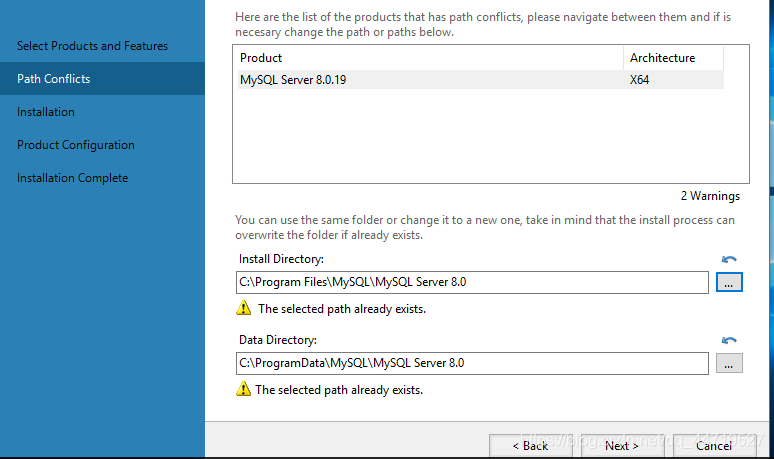Screen dimensions: 774x459
Task: Go to the Installation step in sidebar
Action: pos(46,112)
